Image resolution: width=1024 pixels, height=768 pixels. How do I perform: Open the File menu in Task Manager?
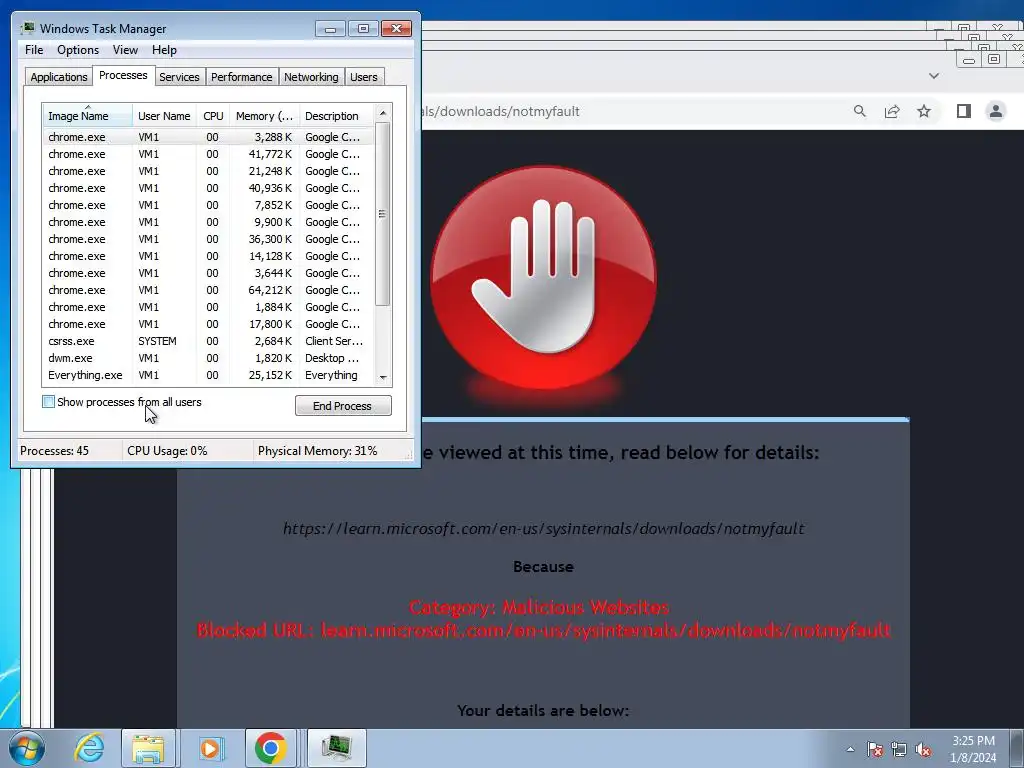(x=34, y=50)
